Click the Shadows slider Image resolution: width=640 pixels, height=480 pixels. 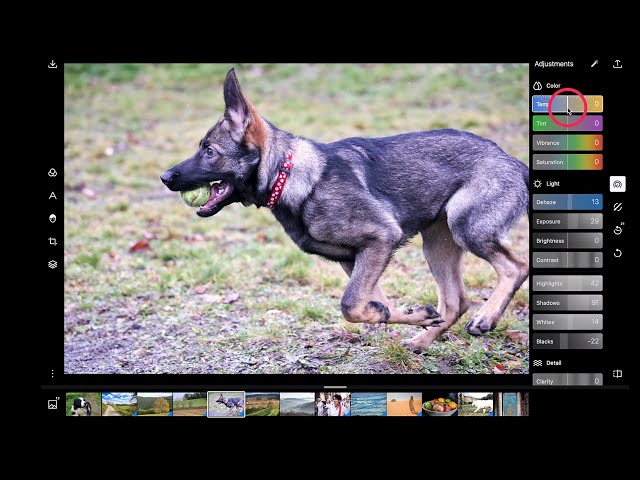point(567,303)
